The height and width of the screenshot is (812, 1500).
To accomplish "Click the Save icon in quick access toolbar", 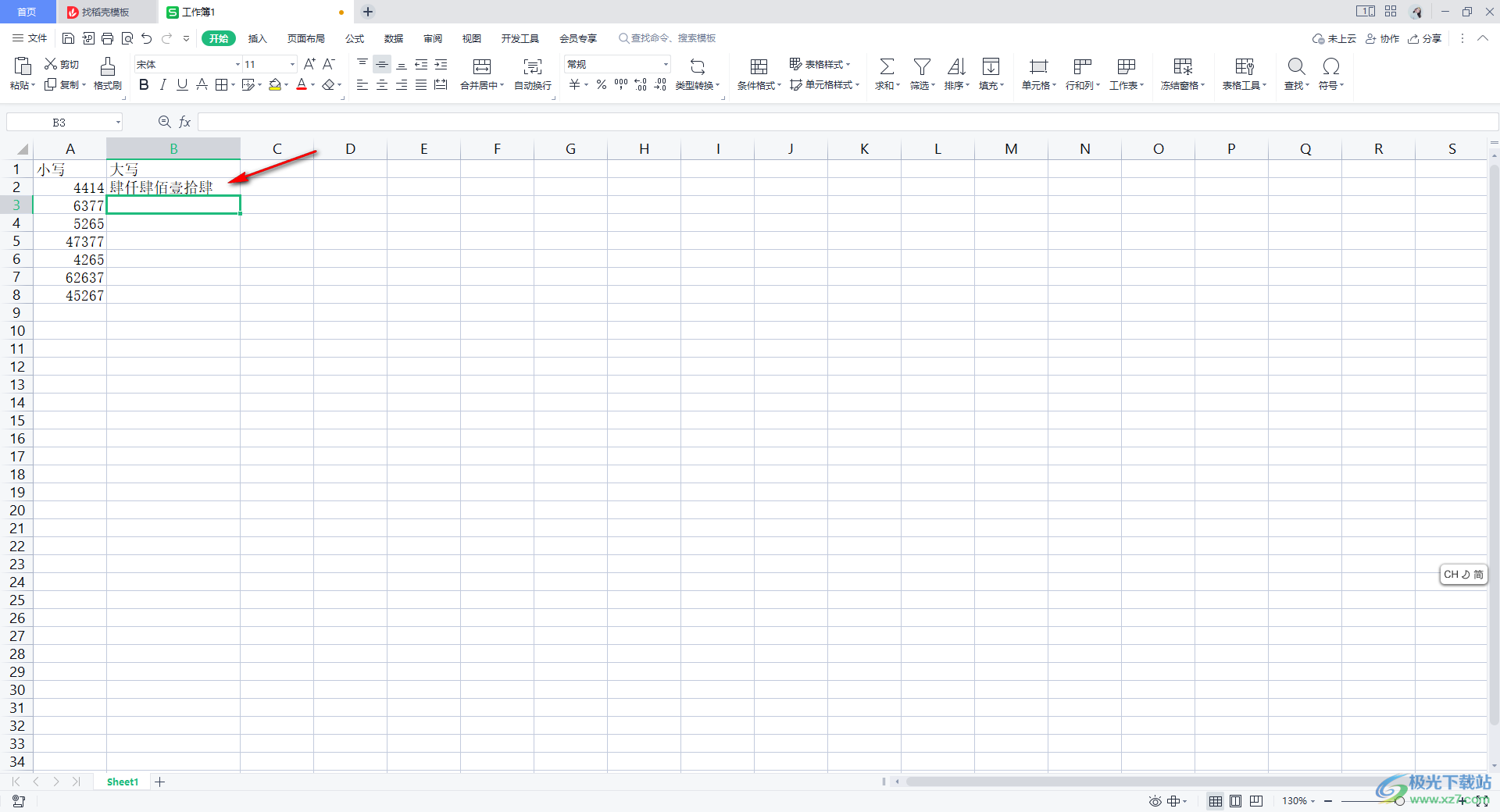I will coord(68,38).
